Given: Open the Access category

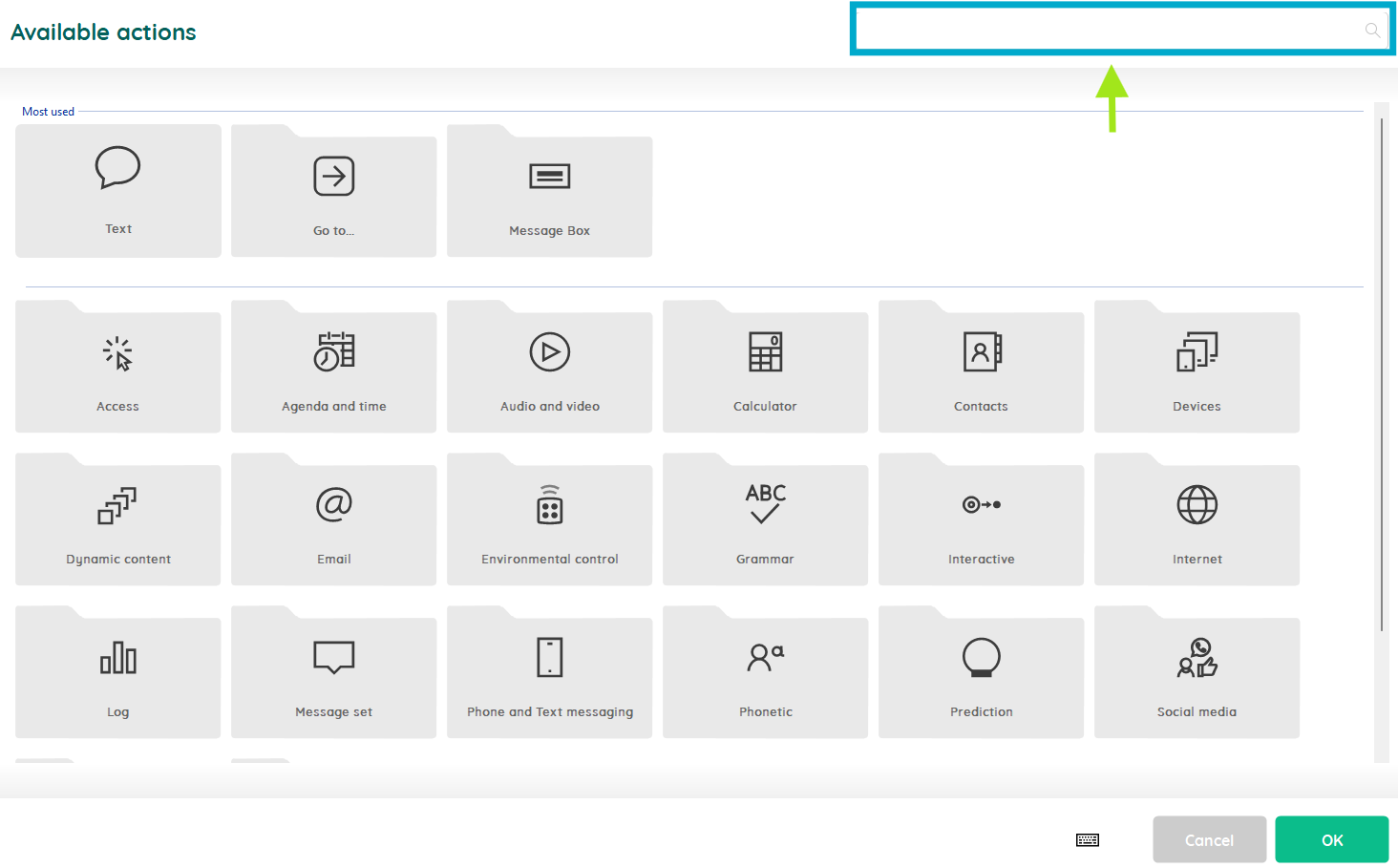Looking at the screenshot, I should (117, 368).
